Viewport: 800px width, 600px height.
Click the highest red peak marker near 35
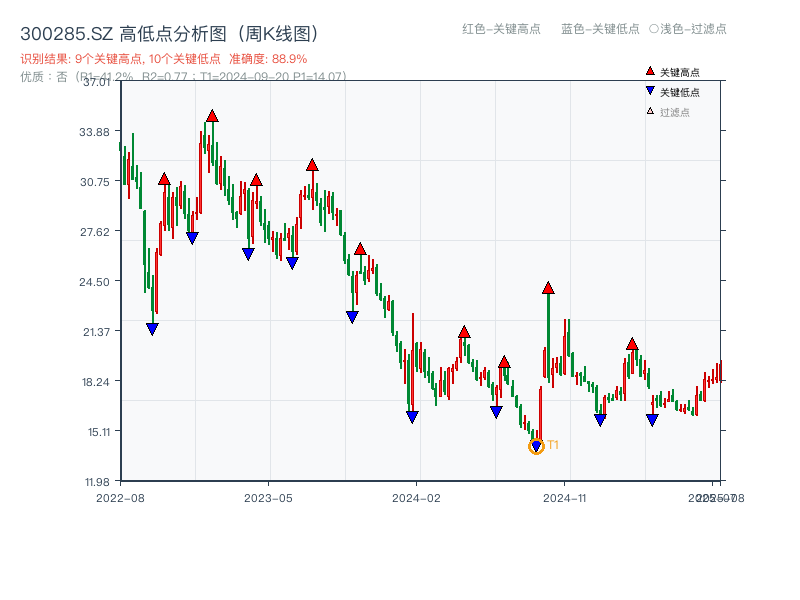[213, 115]
